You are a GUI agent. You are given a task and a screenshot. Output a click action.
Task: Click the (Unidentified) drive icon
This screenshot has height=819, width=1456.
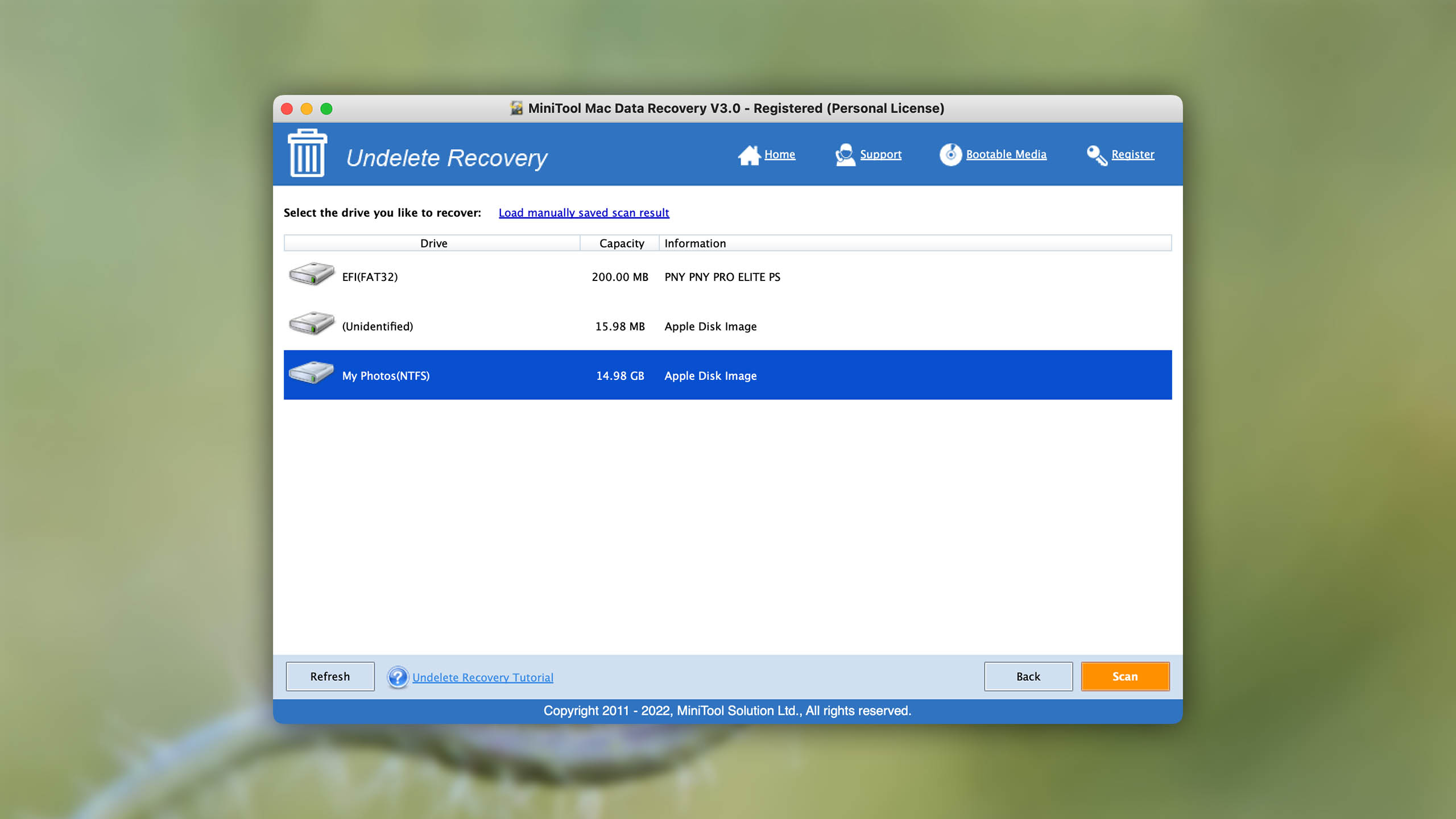(311, 324)
